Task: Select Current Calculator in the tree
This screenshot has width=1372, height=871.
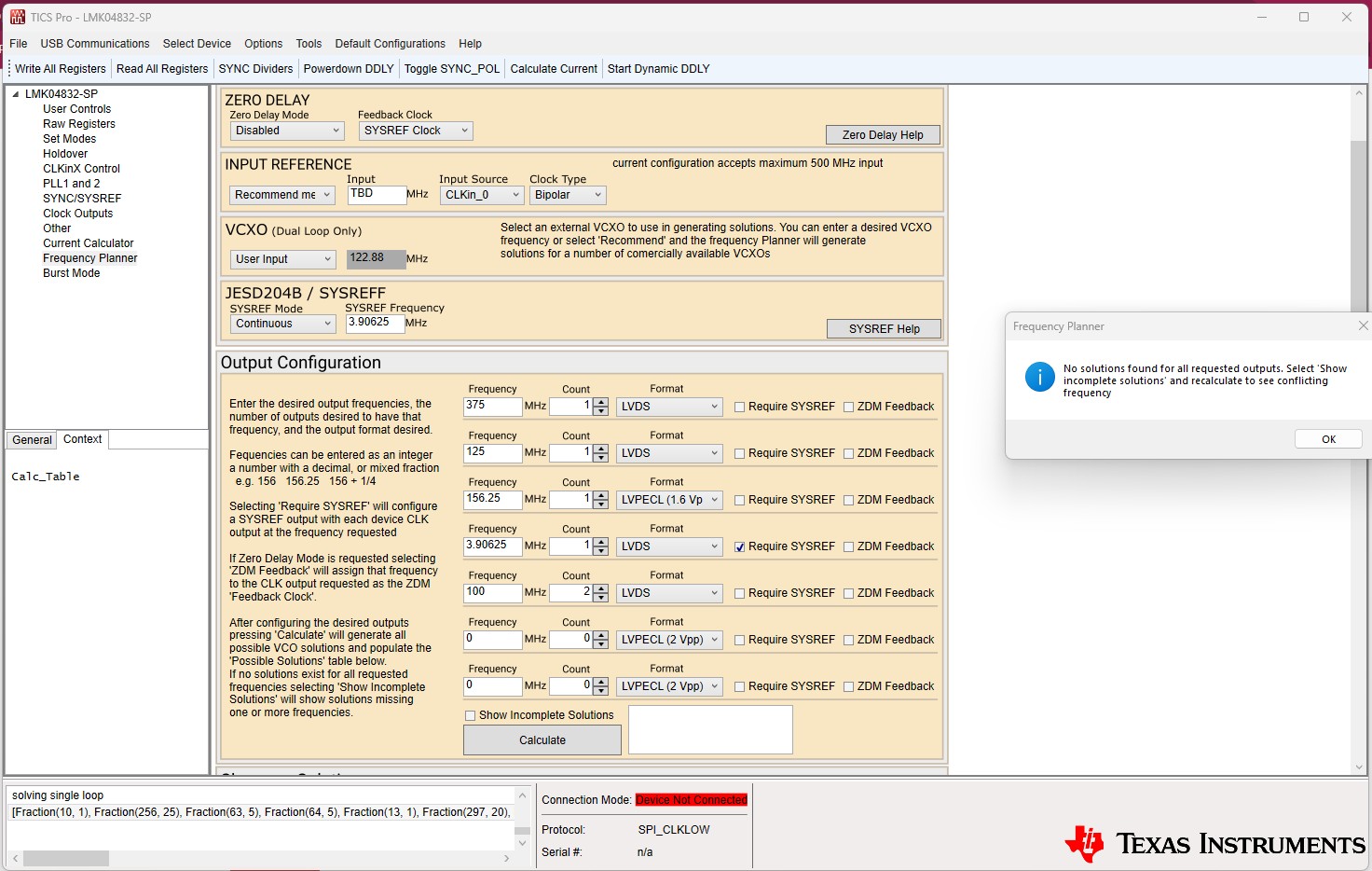Action: tap(89, 243)
